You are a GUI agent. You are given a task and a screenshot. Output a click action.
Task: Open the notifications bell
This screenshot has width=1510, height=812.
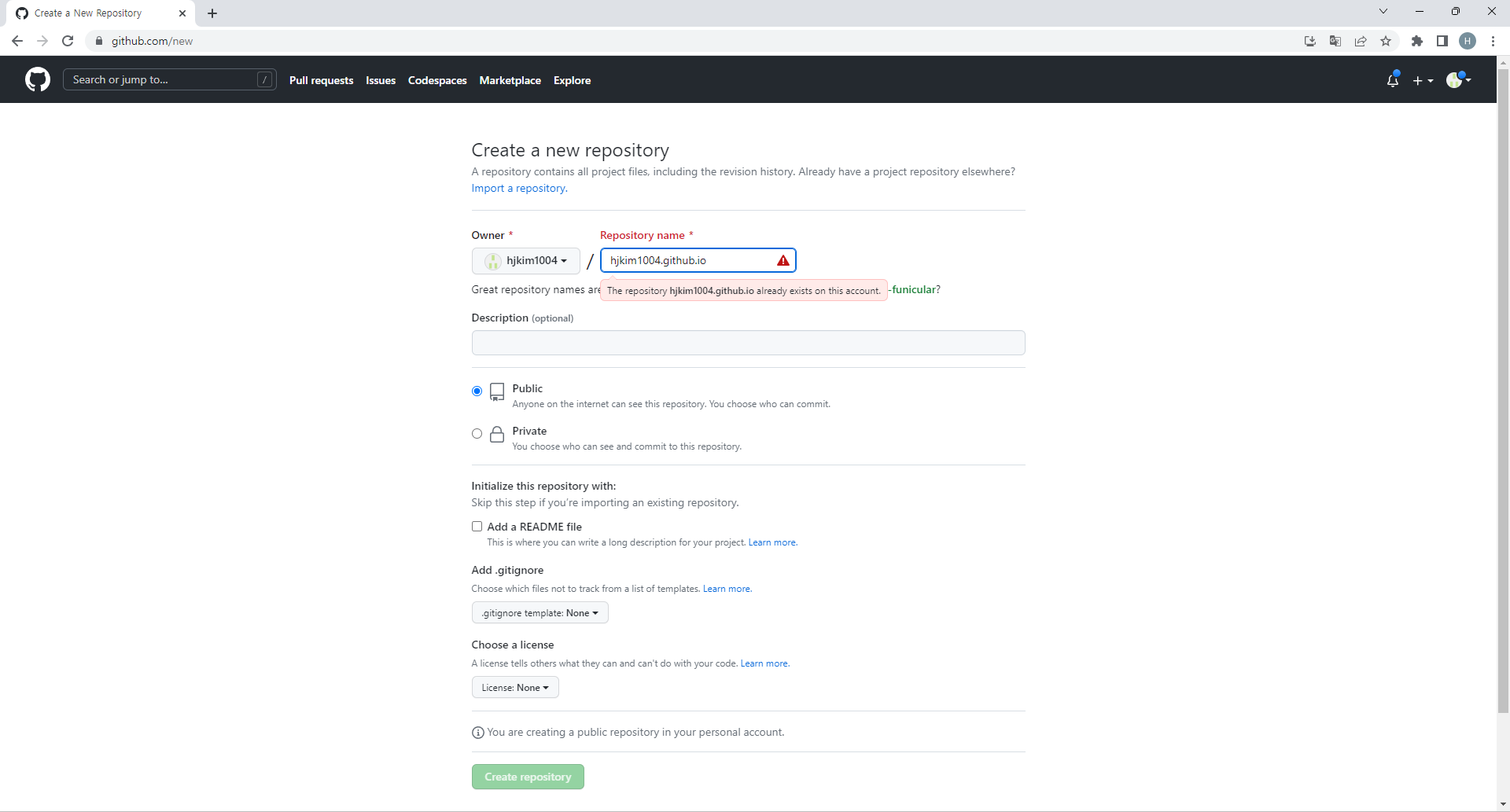tap(1393, 79)
